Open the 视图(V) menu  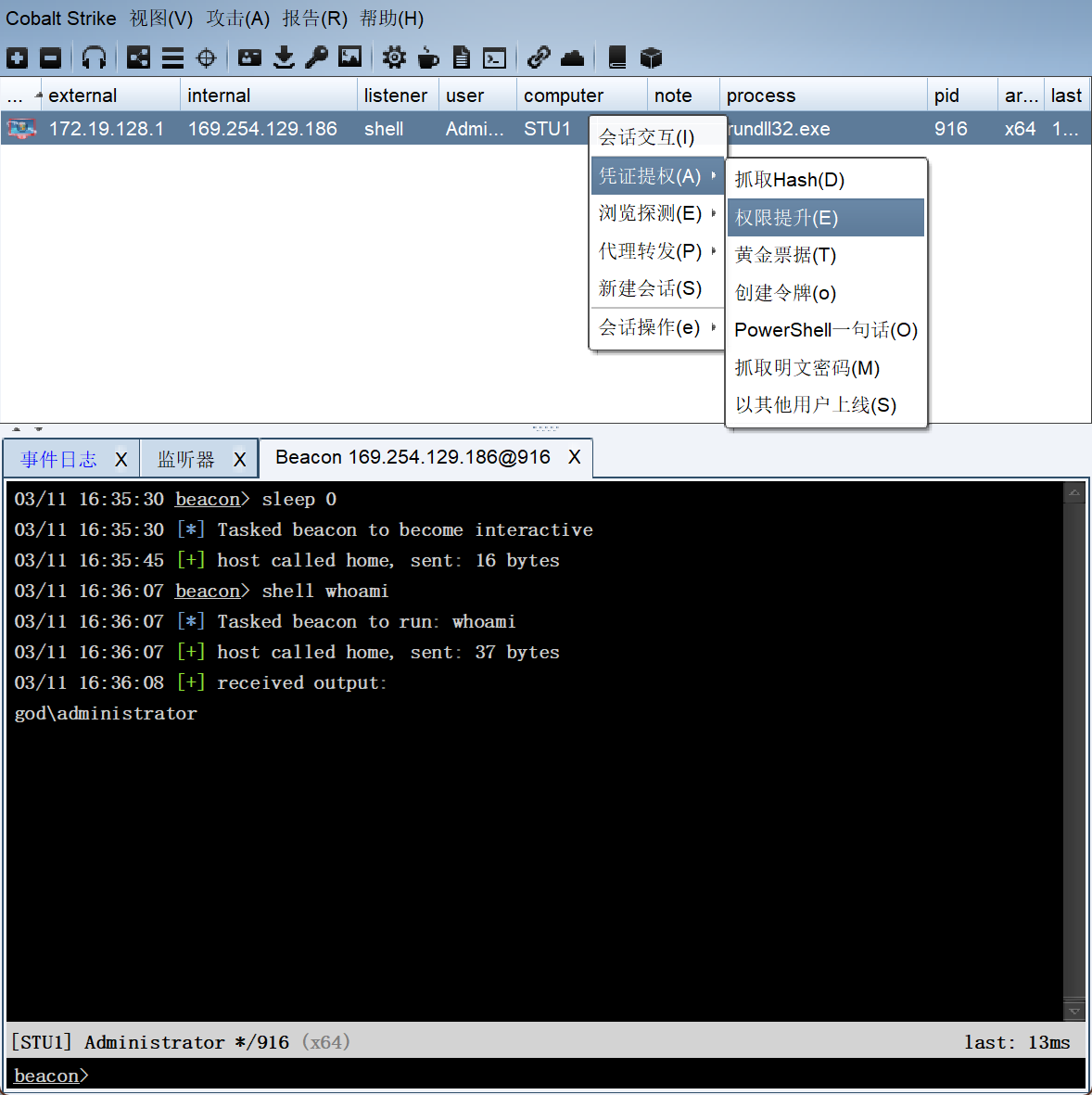161,19
